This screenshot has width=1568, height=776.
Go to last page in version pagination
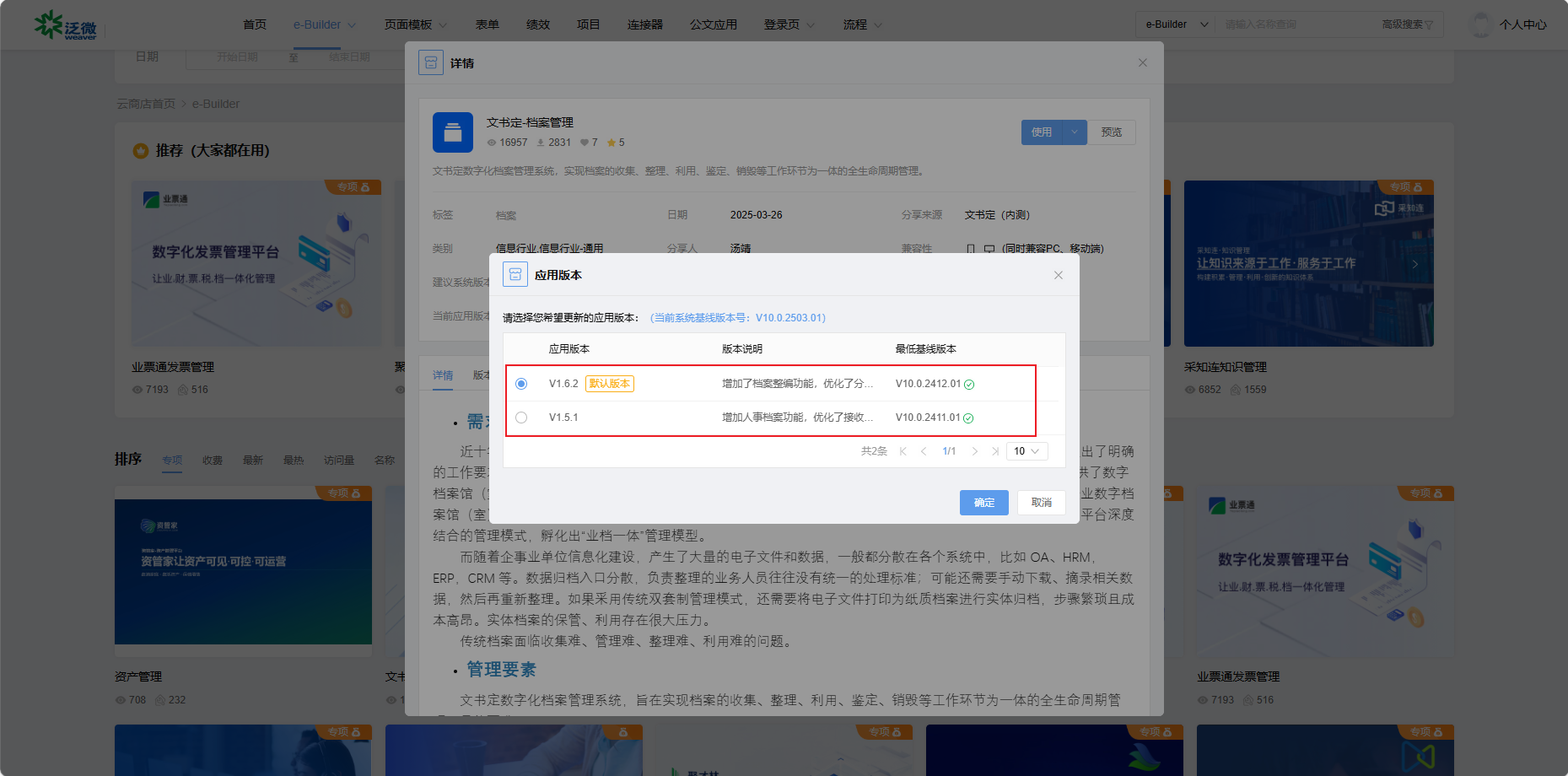coord(995,451)
